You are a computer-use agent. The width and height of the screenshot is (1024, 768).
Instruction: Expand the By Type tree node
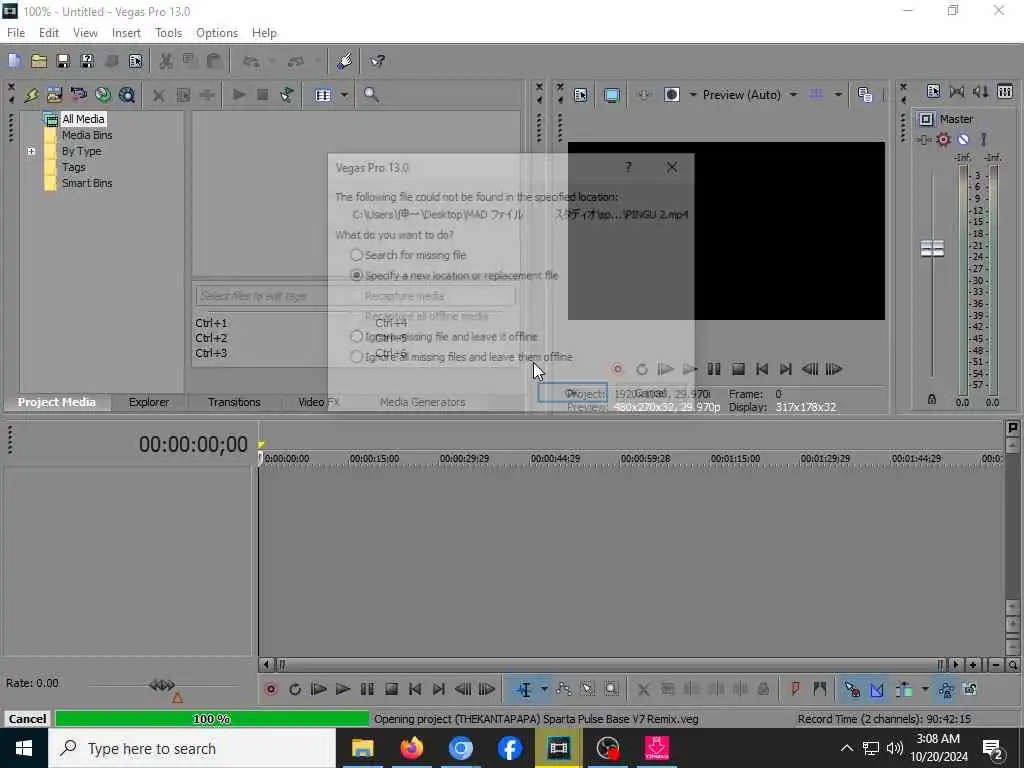coord(31,151)
